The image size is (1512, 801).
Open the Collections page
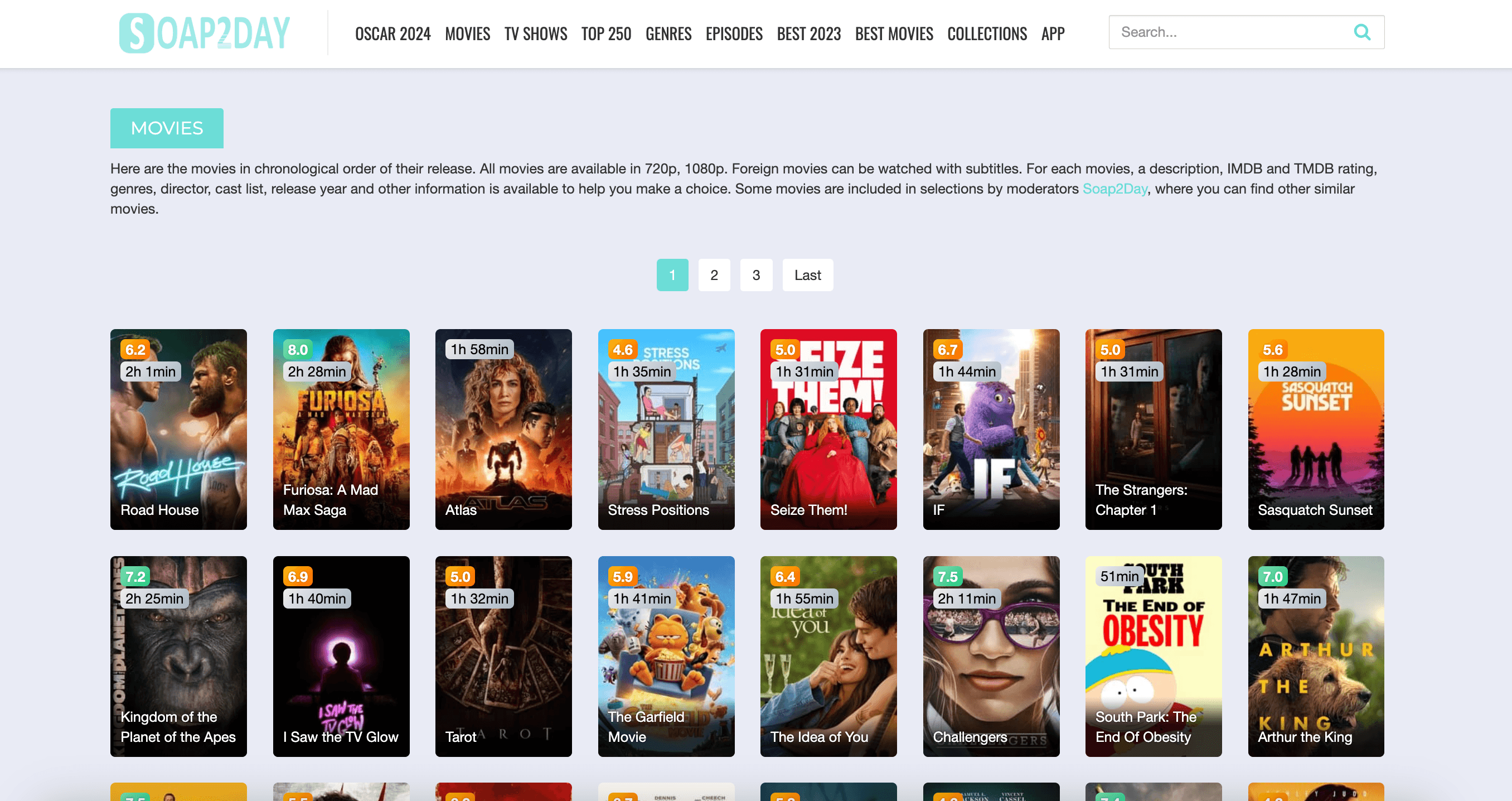[987, 34]
